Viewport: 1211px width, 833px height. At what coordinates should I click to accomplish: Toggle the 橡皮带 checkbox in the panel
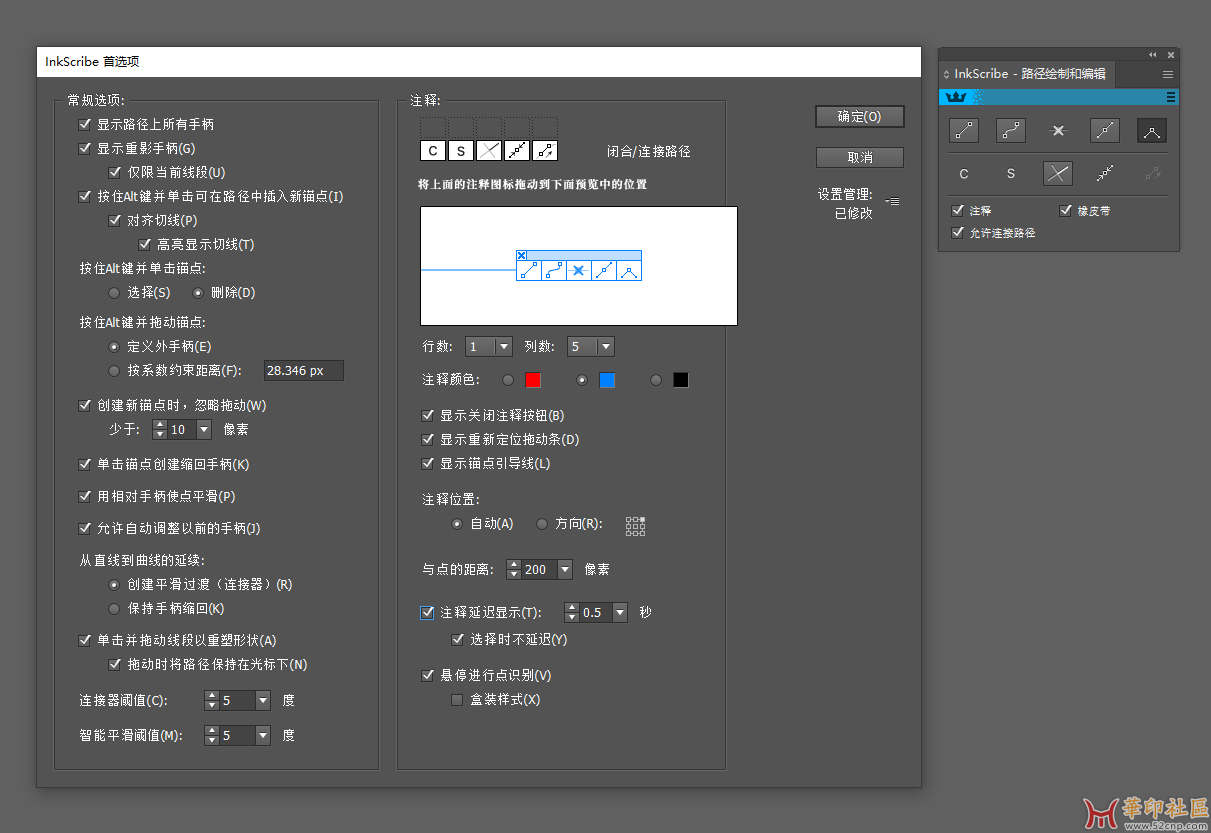pos(1066,211)
